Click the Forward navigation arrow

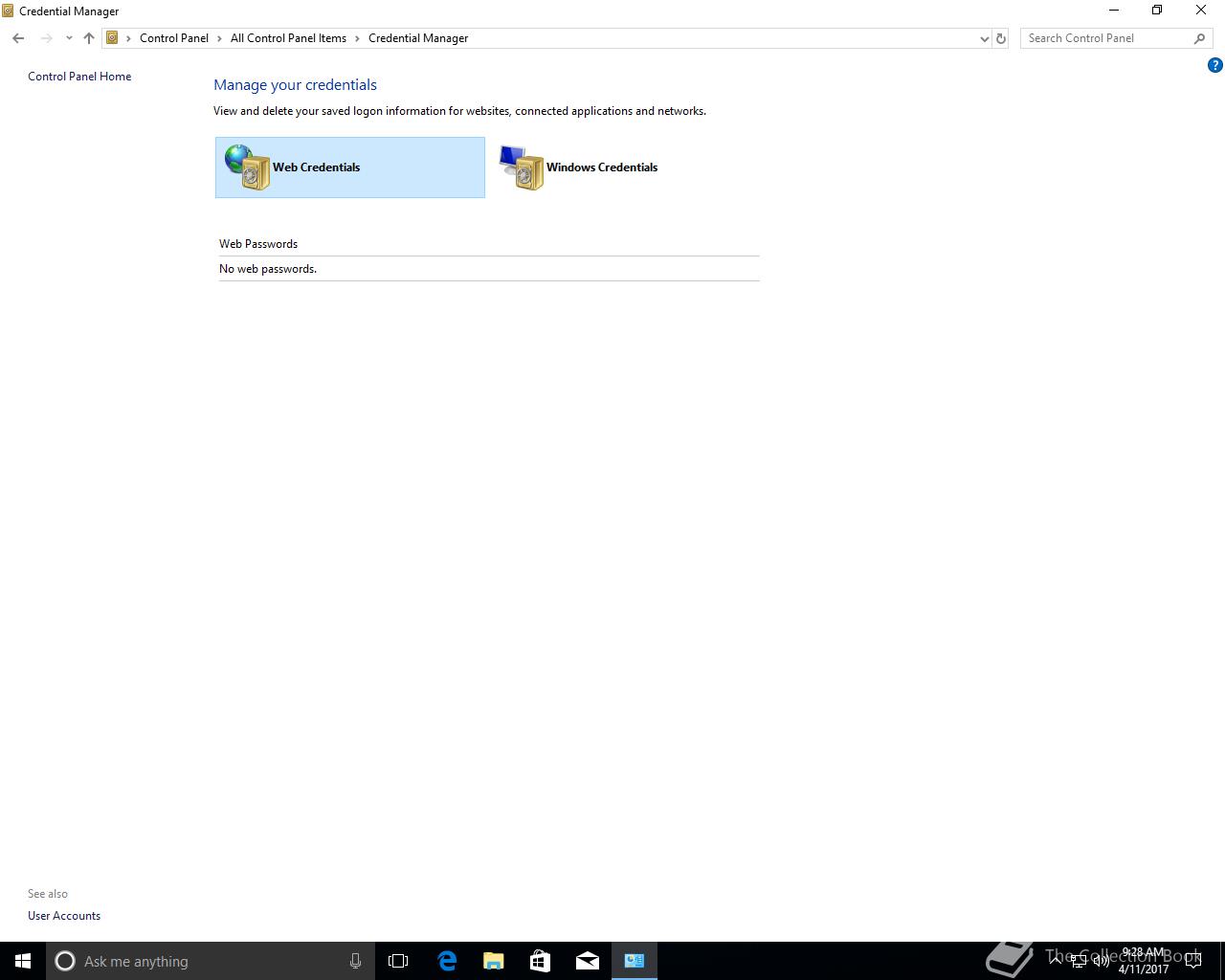point(46,38)
